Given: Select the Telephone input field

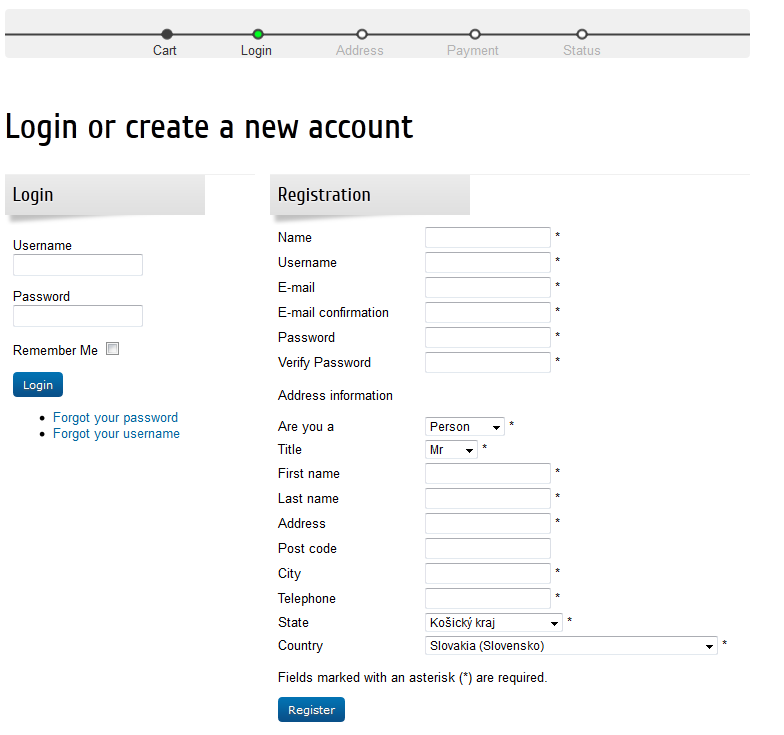Looking at the screenshot, I should 488,598.
